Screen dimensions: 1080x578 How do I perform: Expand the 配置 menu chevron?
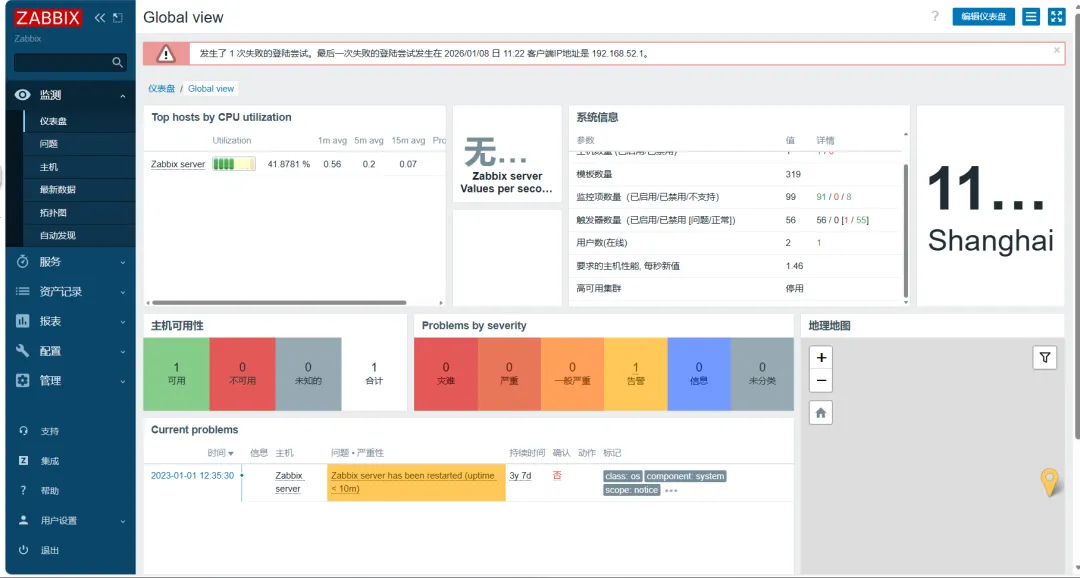pyautogui.click(x=123, y=351)
